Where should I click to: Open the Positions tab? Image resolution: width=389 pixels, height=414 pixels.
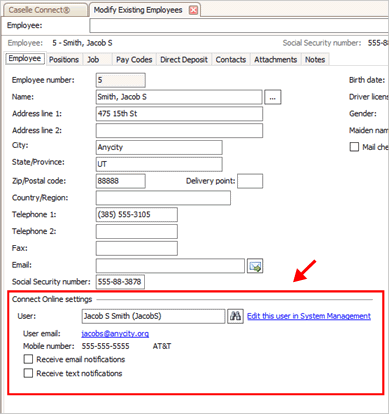[64, 60]
